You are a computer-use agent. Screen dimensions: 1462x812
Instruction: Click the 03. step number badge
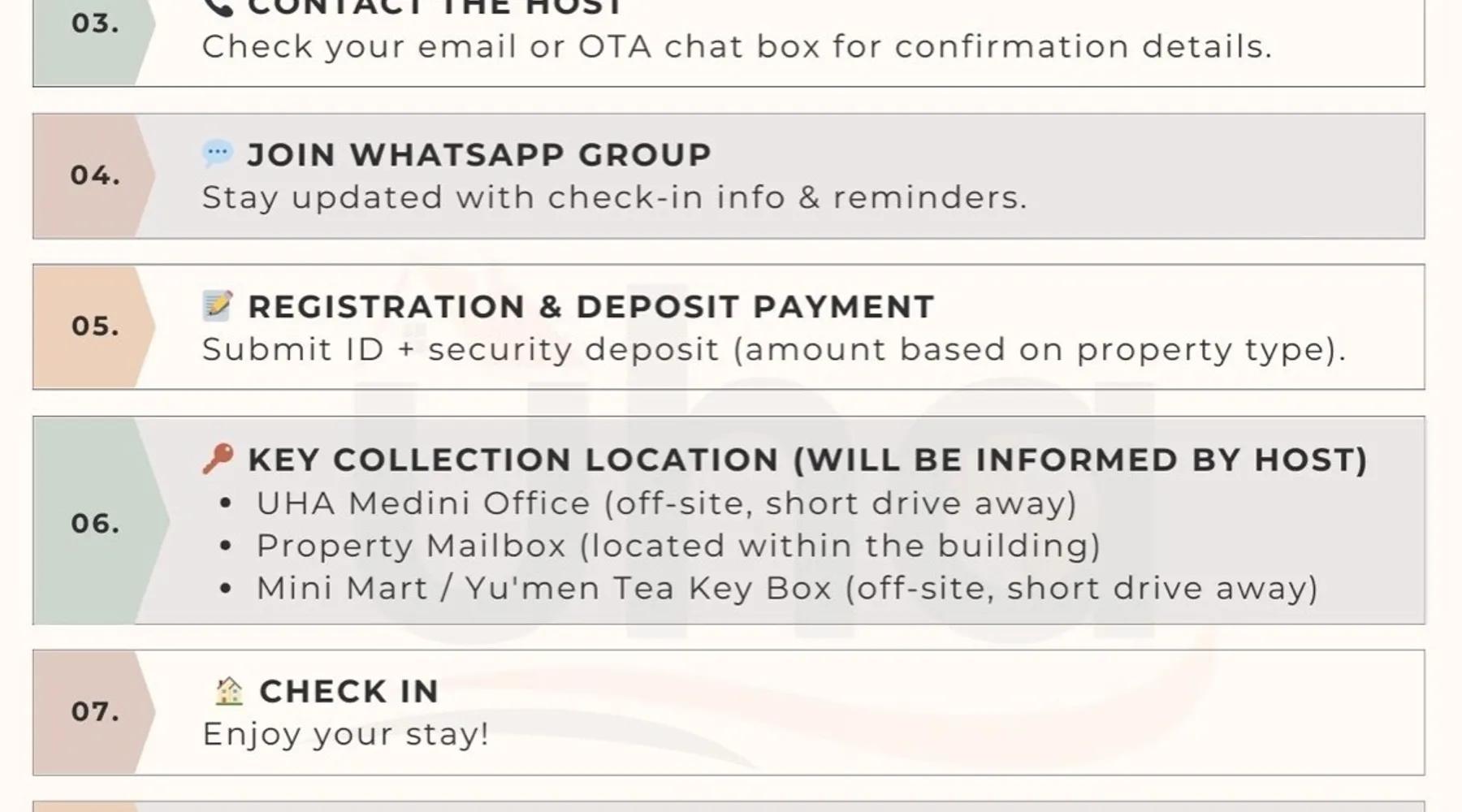[95, 24]
